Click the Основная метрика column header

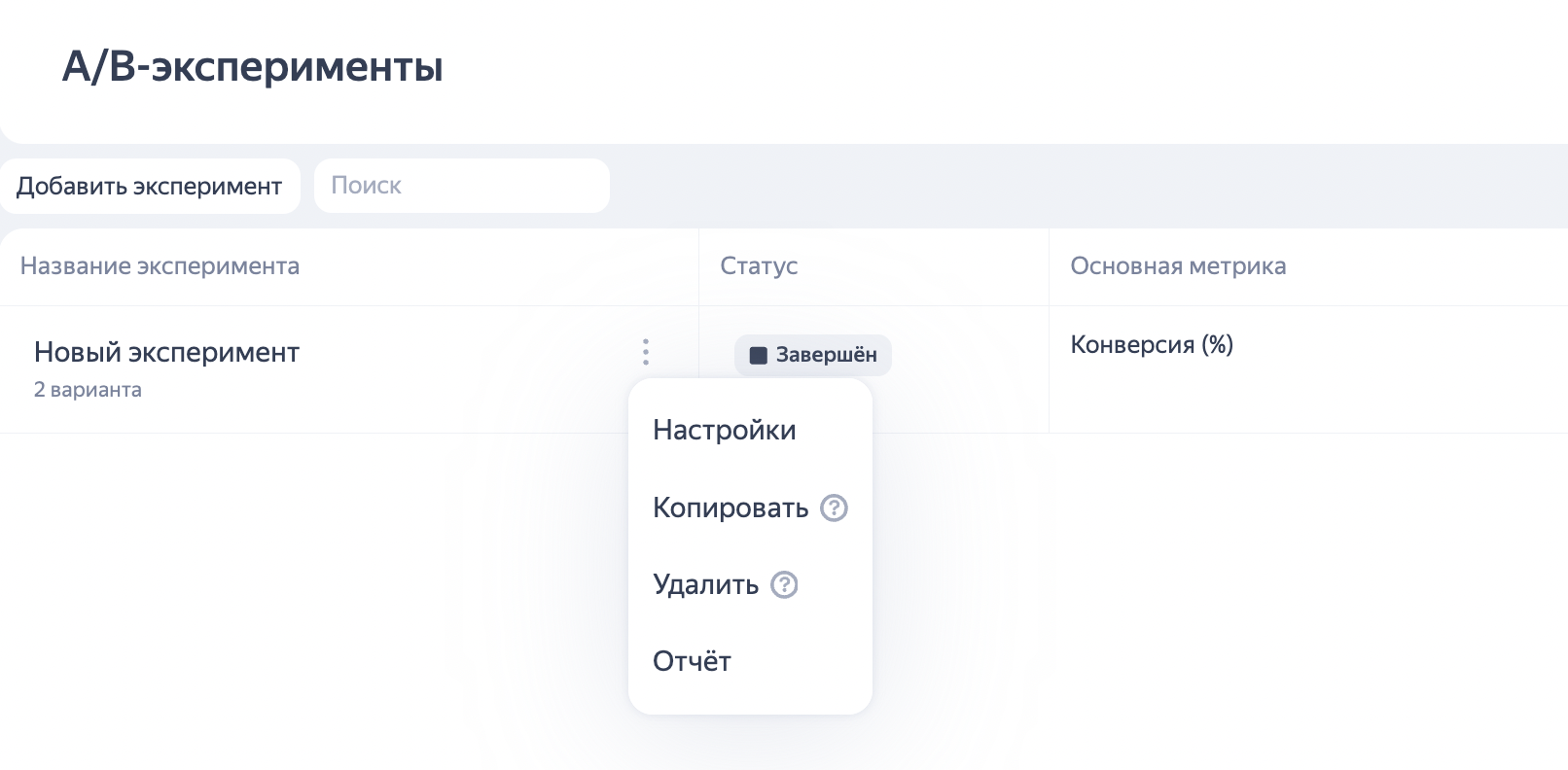click(1178, 266)
